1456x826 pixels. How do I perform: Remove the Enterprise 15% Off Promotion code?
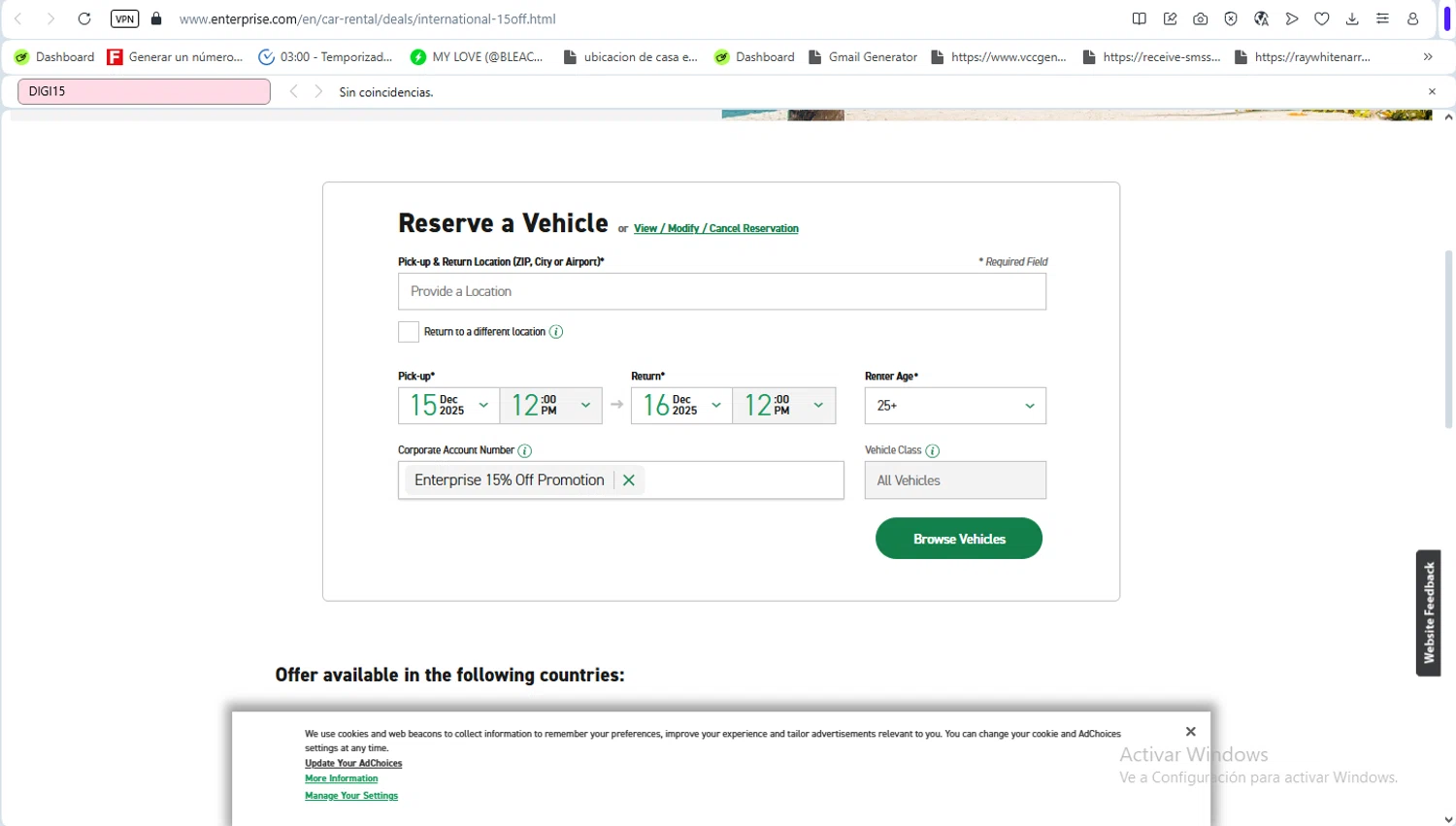click(629, 480)
